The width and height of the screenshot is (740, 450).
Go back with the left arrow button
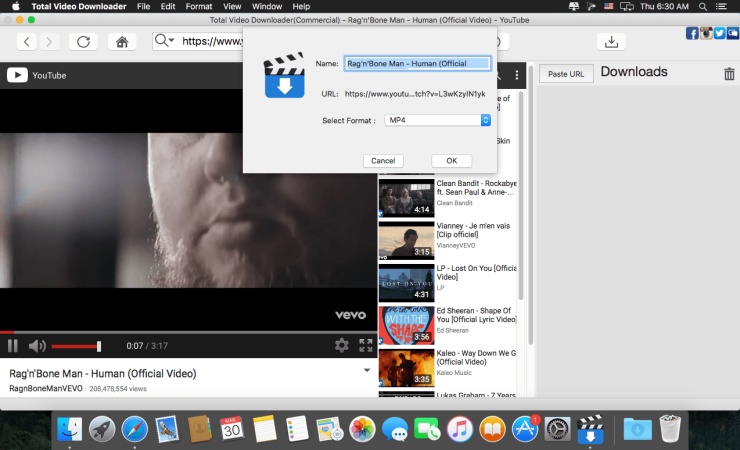[x=27, y=42]
